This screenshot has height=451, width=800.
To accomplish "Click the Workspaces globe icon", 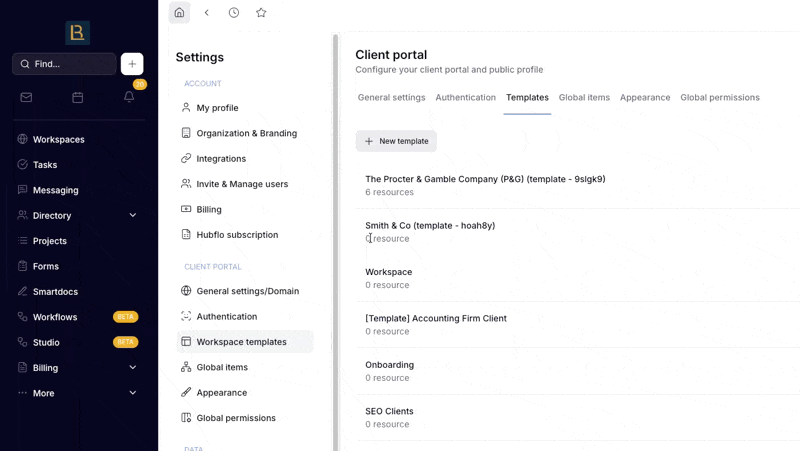I will coord(22,139).
